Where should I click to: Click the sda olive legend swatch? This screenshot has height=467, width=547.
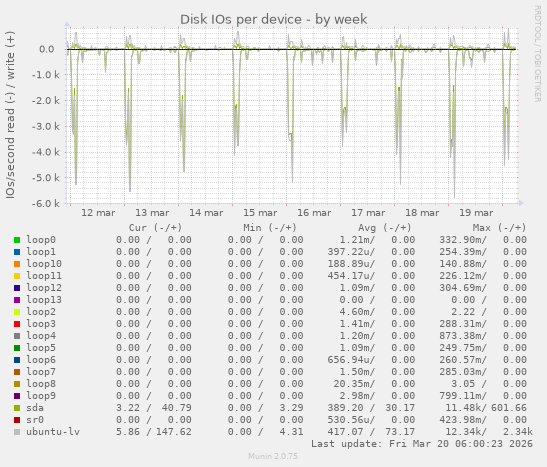point(17,408)
